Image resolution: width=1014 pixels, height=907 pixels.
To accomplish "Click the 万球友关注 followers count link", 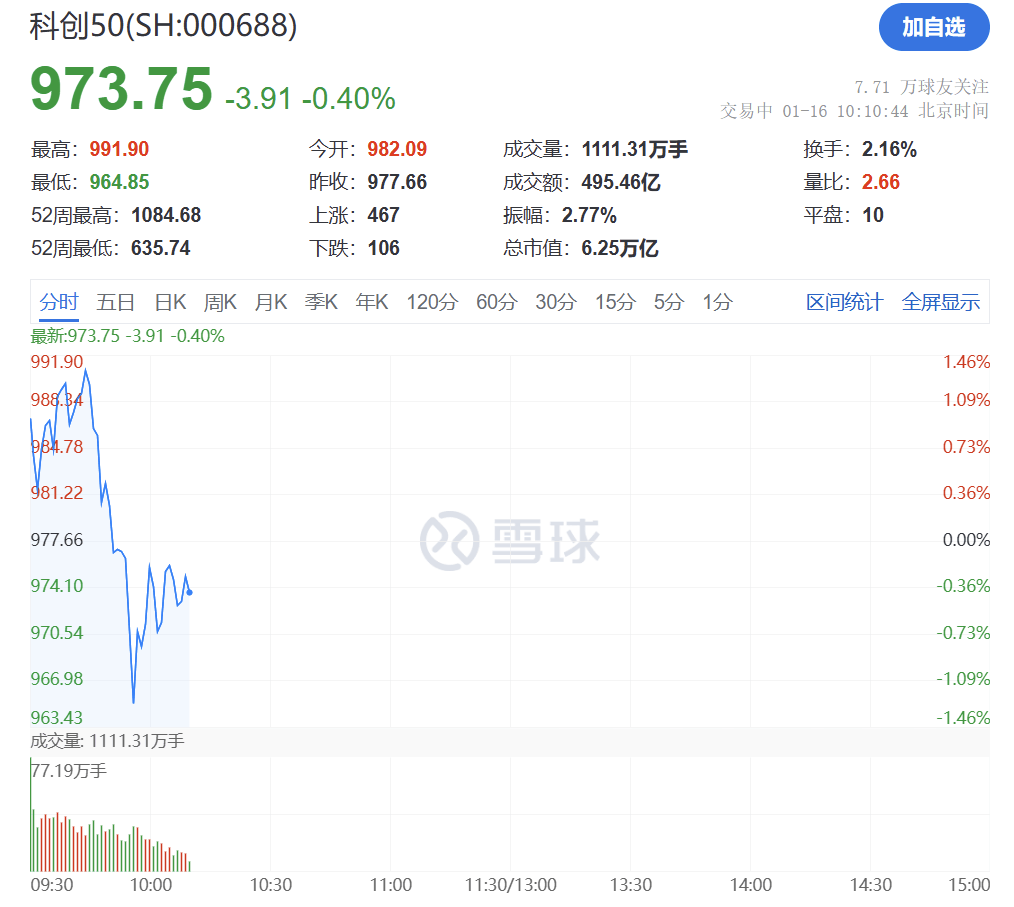I will tap(937, 87).
